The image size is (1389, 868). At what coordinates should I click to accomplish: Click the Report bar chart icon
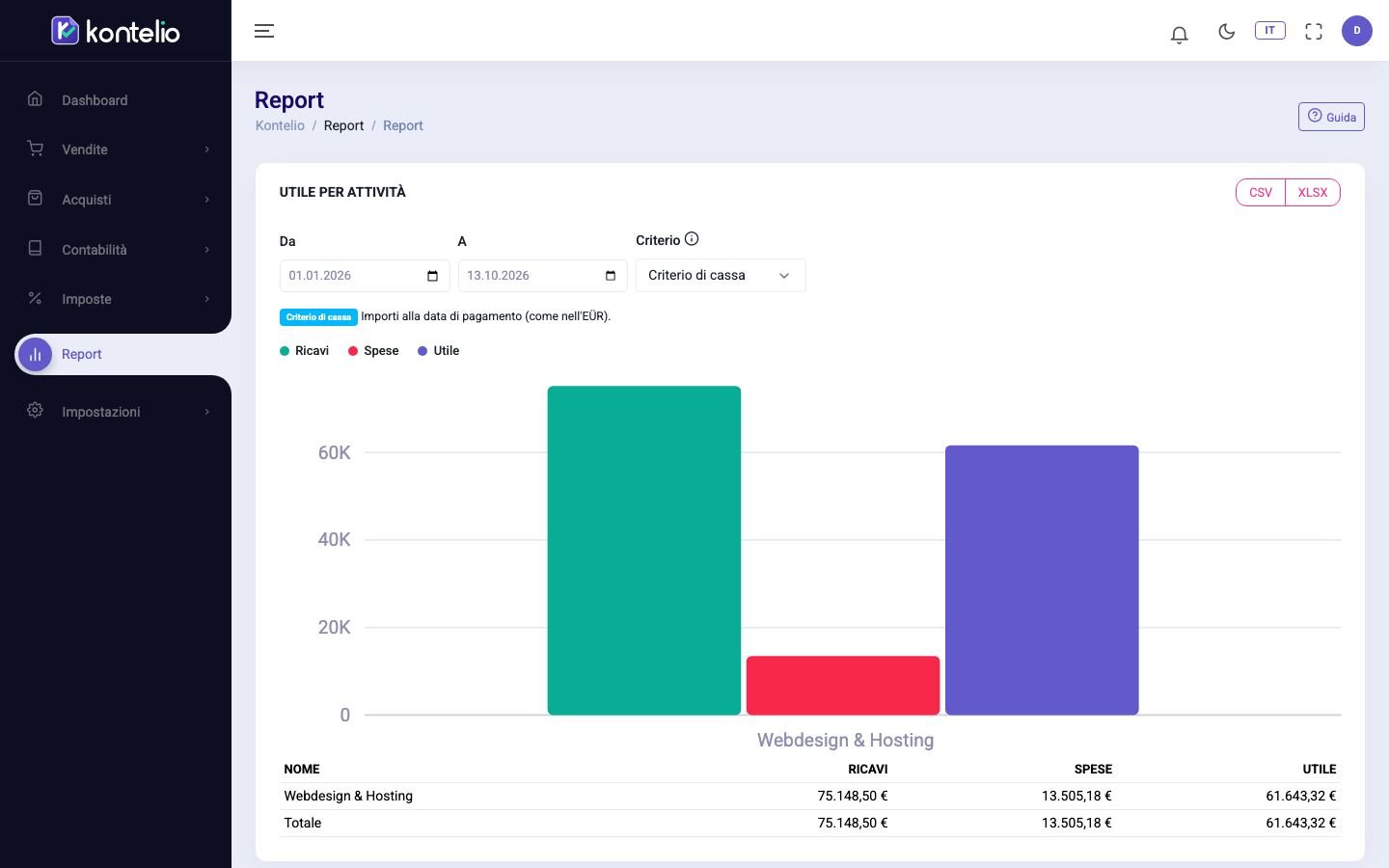click(36, 354)
